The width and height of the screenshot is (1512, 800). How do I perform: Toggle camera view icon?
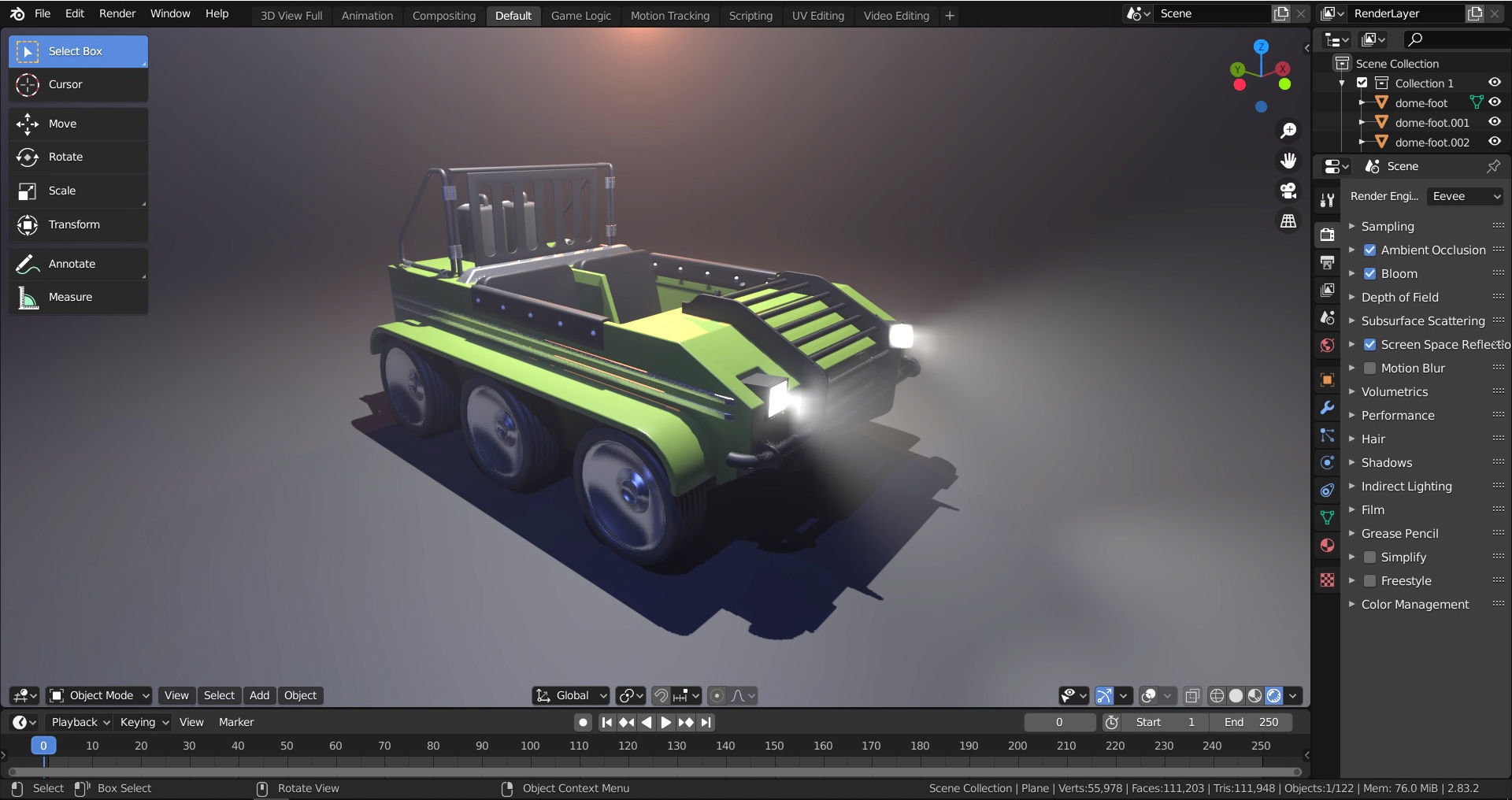click(1288, 191)
